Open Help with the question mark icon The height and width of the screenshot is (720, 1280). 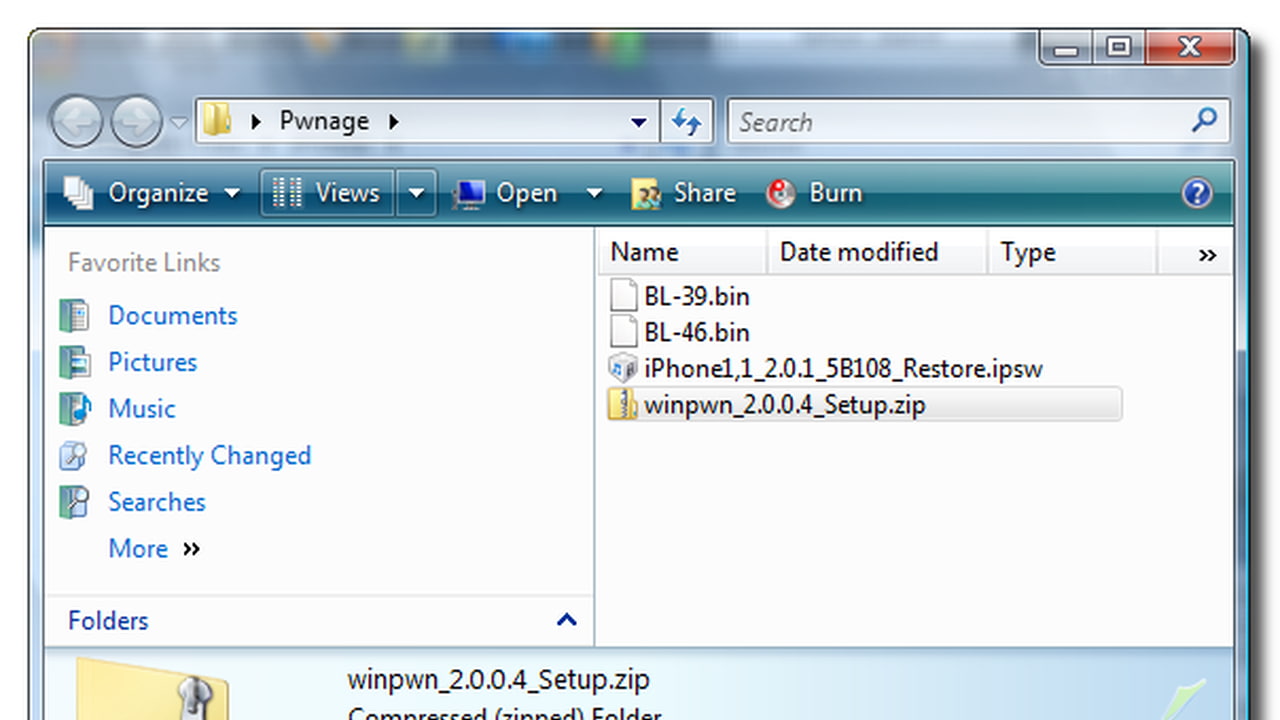click(1197, 193)
